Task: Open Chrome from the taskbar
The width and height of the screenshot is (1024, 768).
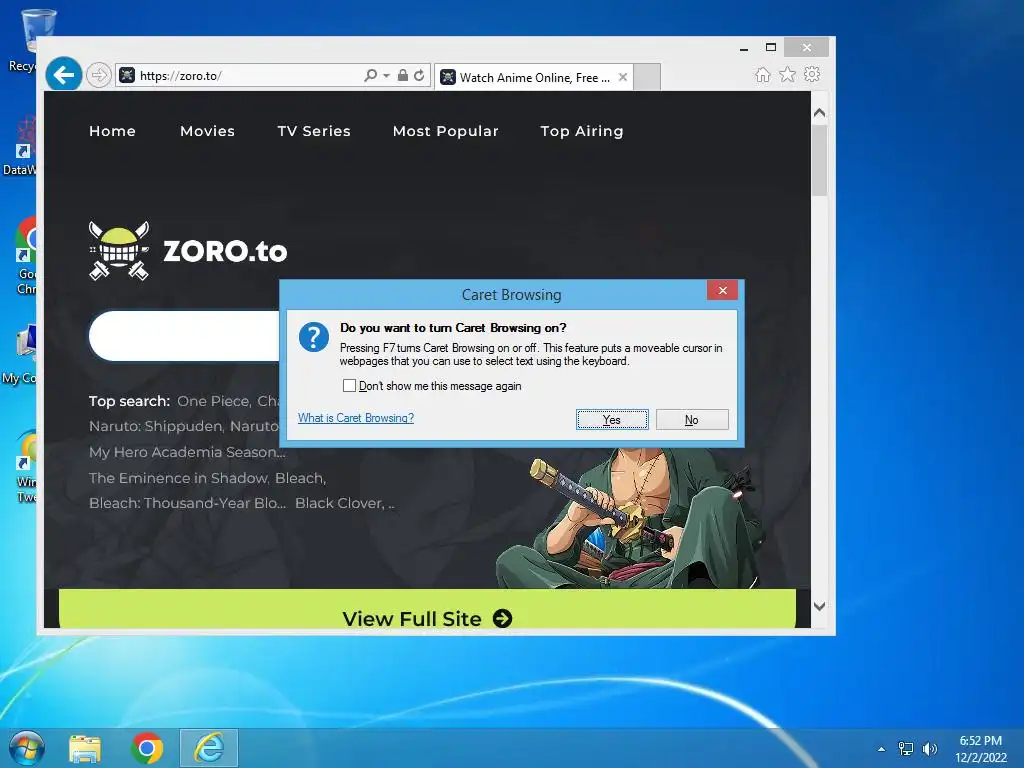Action: [x=147, y=748]
